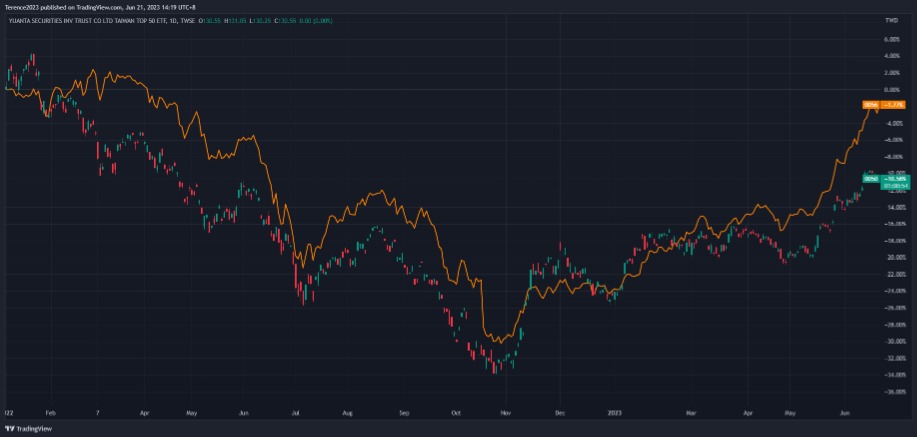
Task: Click the 1D interval in the legend
Action: point(173,20)
